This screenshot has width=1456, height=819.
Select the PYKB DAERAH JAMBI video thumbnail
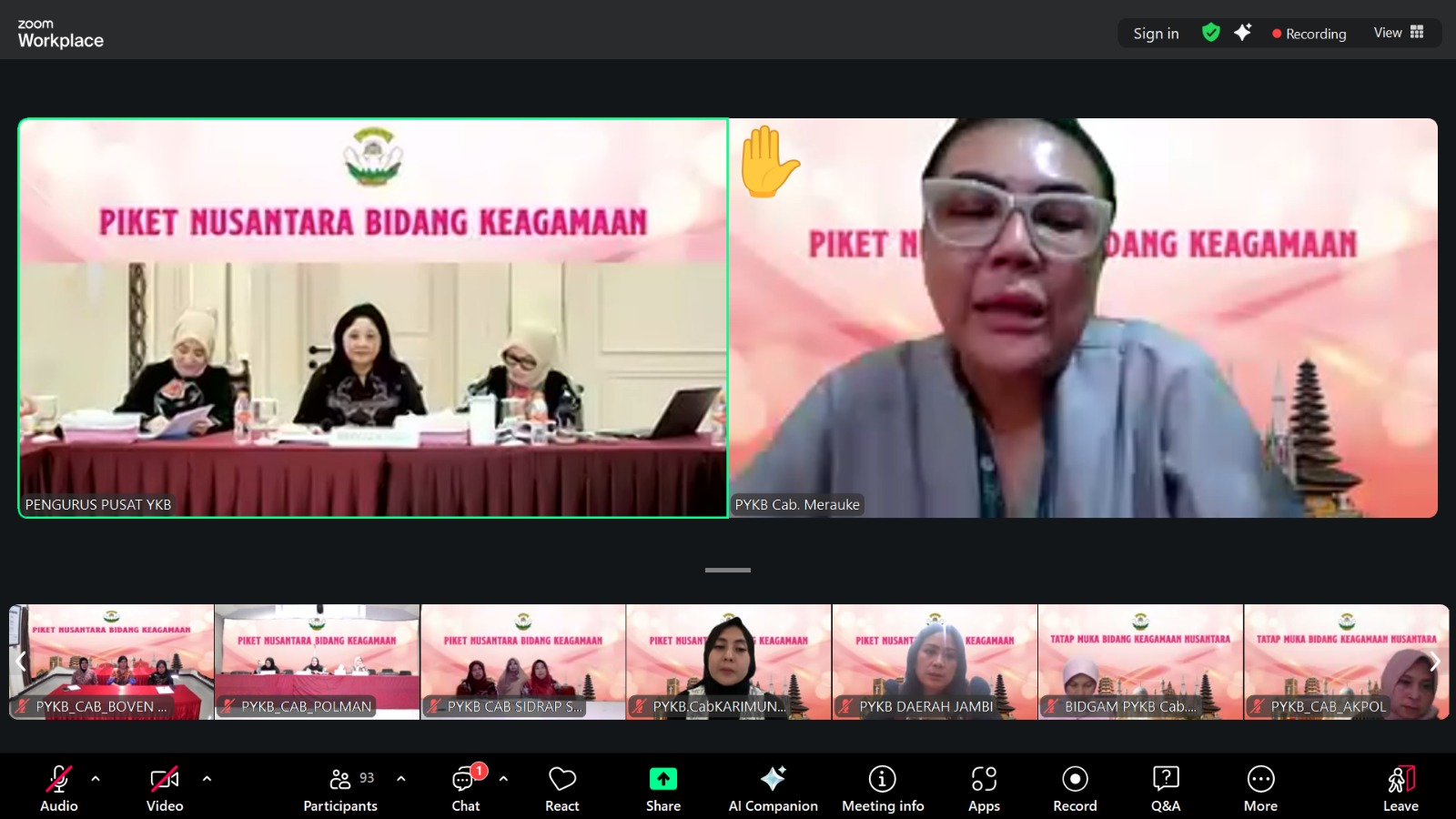coord(935,662)
